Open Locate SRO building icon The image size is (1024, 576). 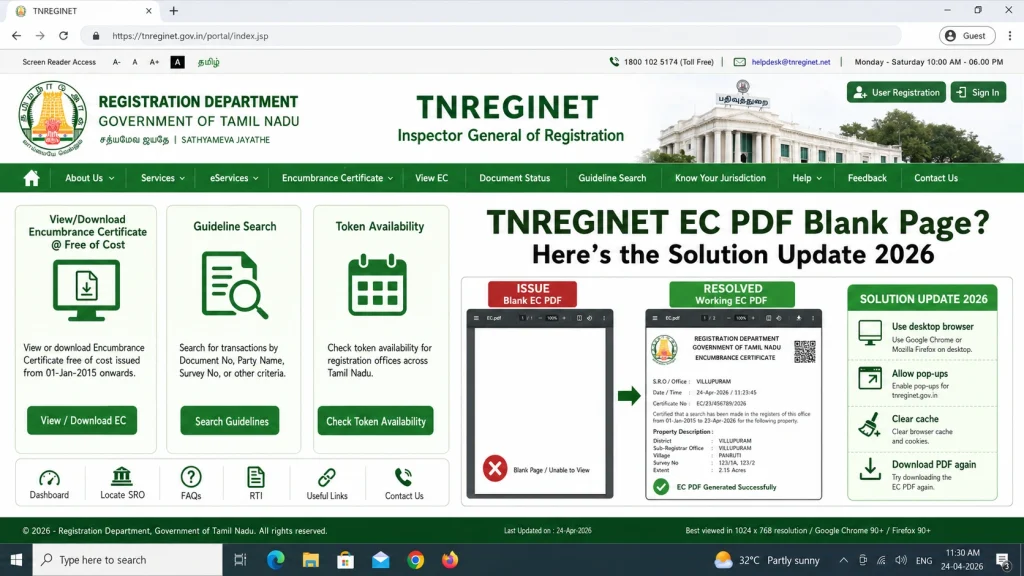tap(121, 476)
